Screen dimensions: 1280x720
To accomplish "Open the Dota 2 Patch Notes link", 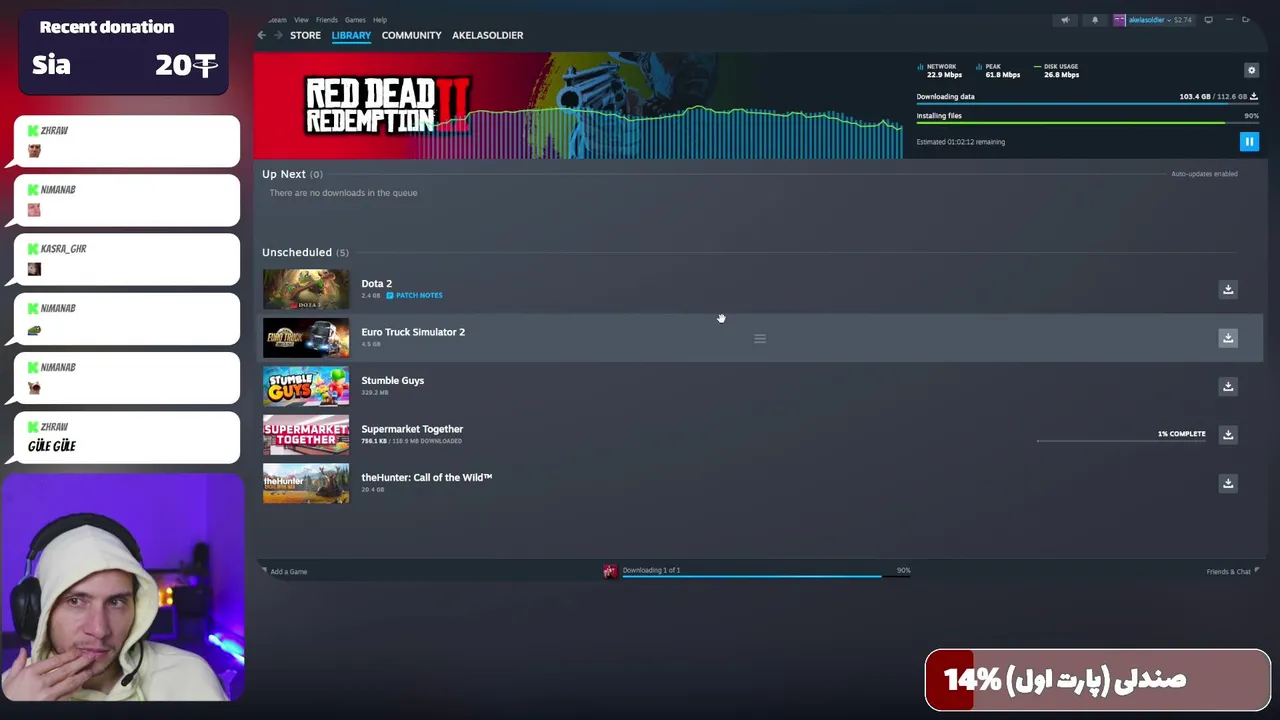I will pyautogui.click(x=414, y=296).
